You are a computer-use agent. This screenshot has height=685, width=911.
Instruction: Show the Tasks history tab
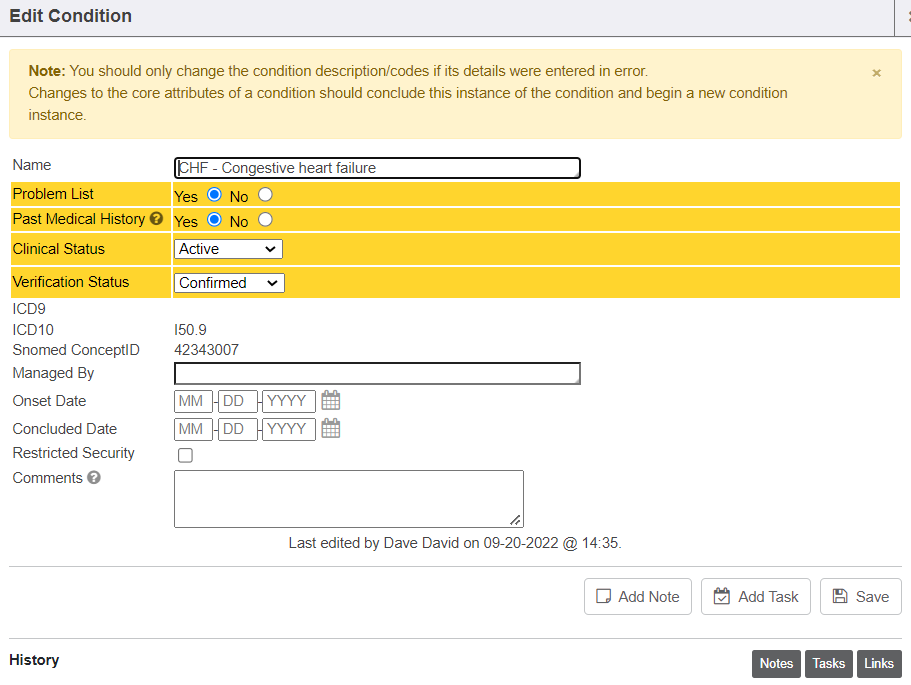click(x=828, y=664)
